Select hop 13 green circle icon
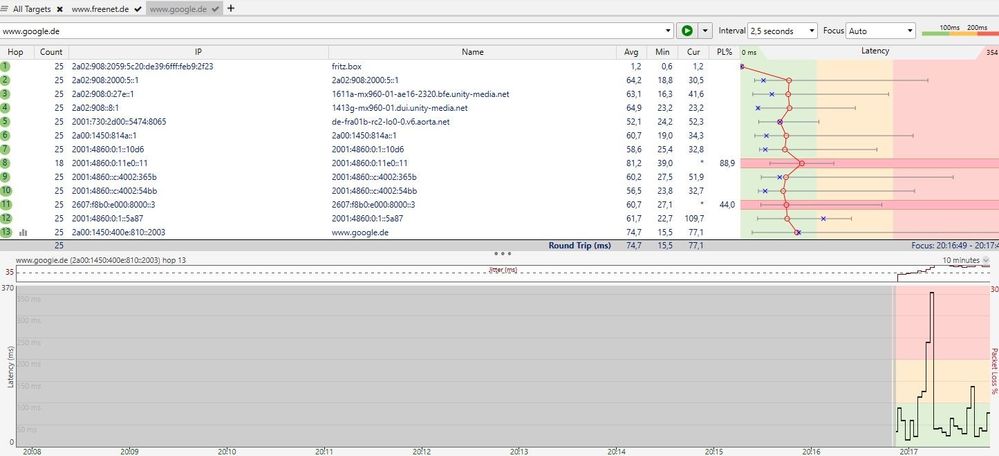The width and height of the screenshot is (999, 456). (5, 232)
